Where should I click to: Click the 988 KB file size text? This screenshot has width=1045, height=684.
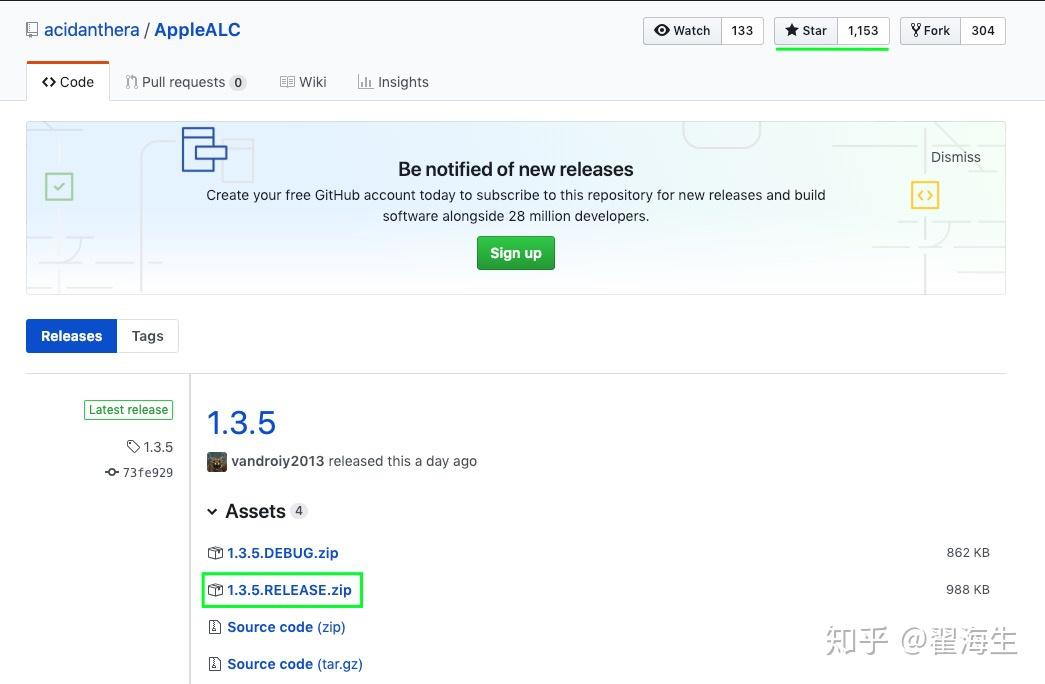point(968,589)
